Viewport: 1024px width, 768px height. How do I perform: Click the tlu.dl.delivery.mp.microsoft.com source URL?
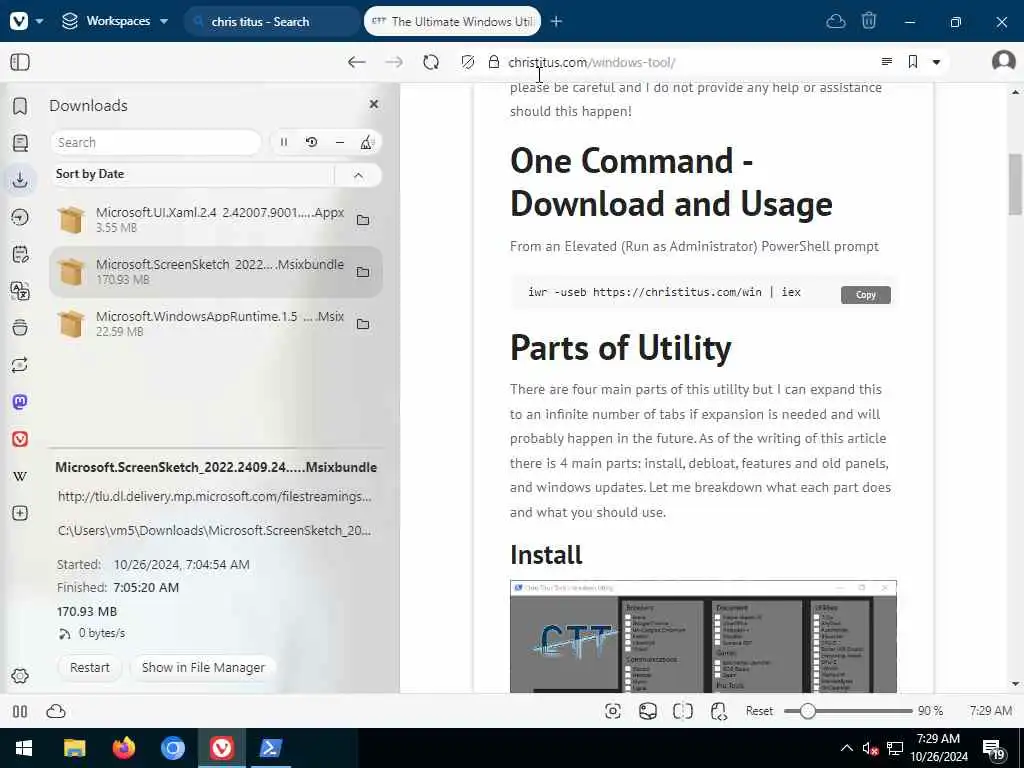tap(214, 496)
